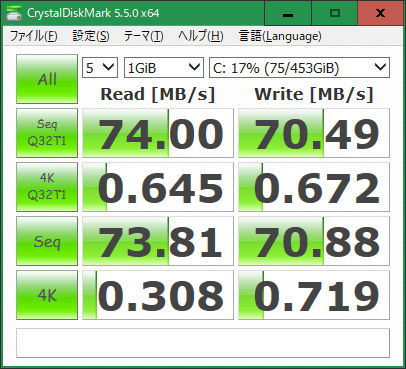Click the Read [MB/s] column header
This screenshot has width=406, height=369.
tap(158, 94)
